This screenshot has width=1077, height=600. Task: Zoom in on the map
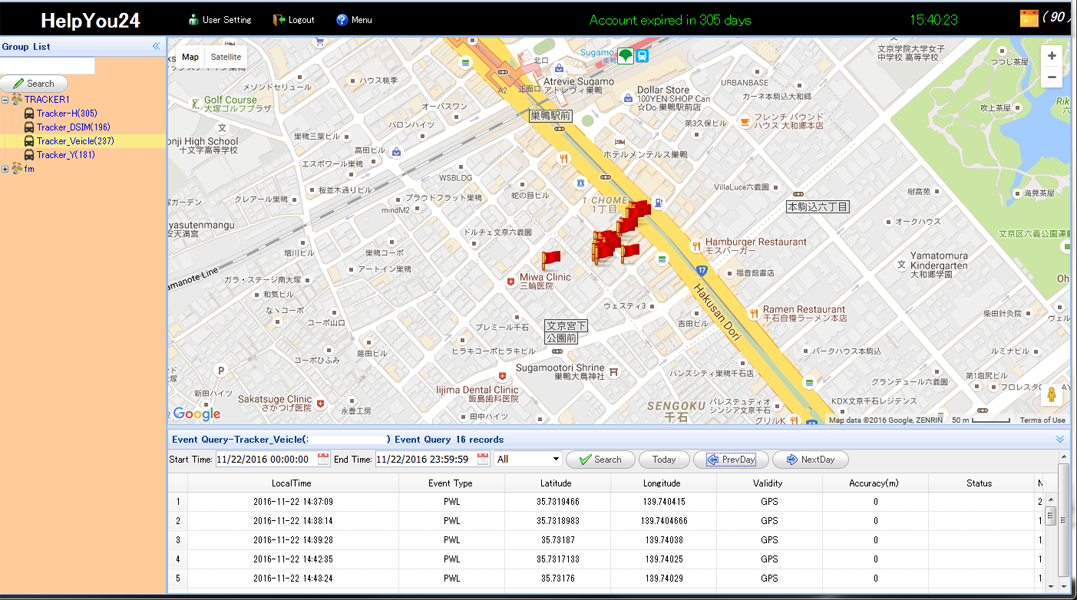(1051, 56)
